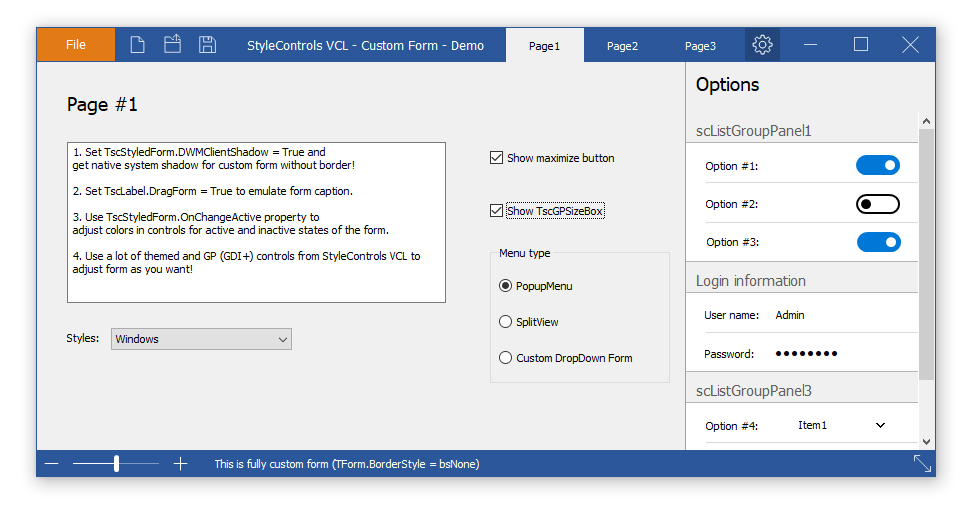This screenshot has height=516, width=973.
Task: Uncheck Show maximize button checkbox
Action: [x=496, y=158]
